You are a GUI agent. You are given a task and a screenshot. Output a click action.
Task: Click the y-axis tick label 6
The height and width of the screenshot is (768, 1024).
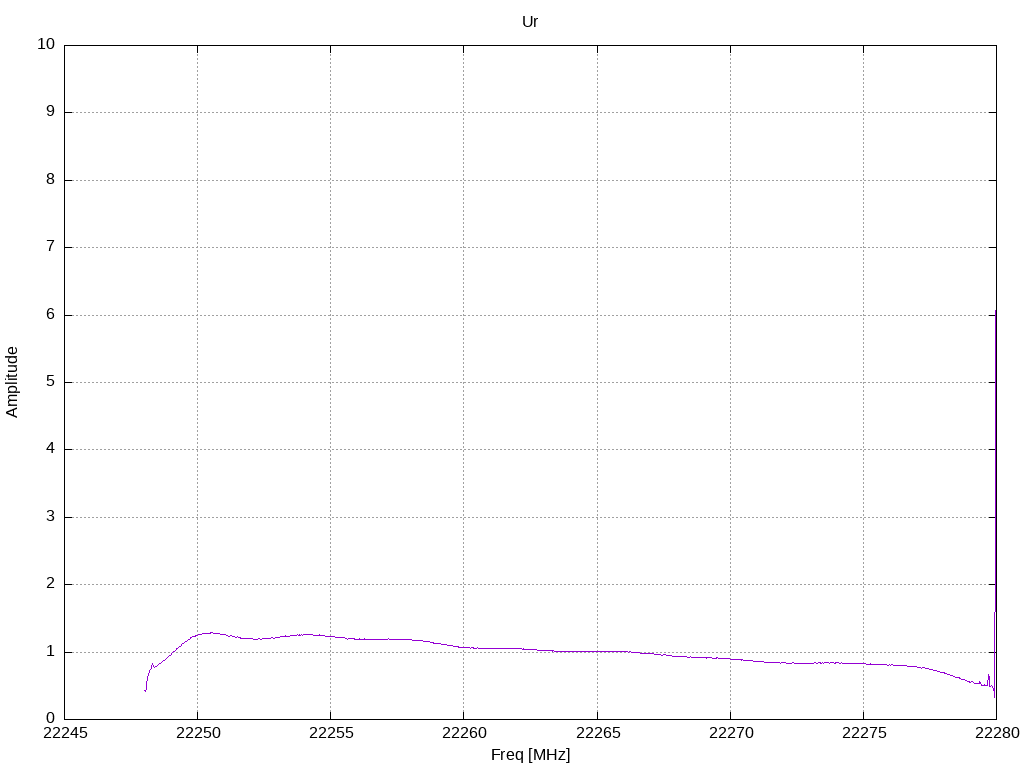50,314
